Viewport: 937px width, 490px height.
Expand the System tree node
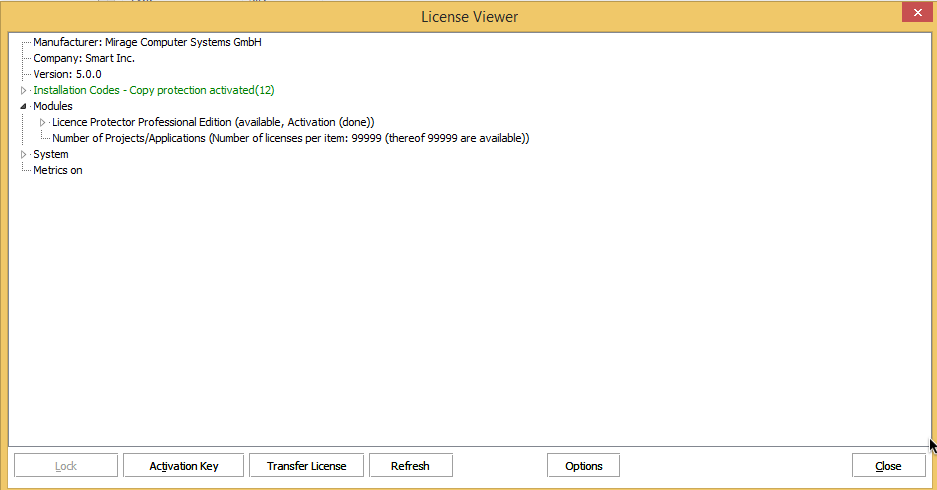[x=23, y=155]
